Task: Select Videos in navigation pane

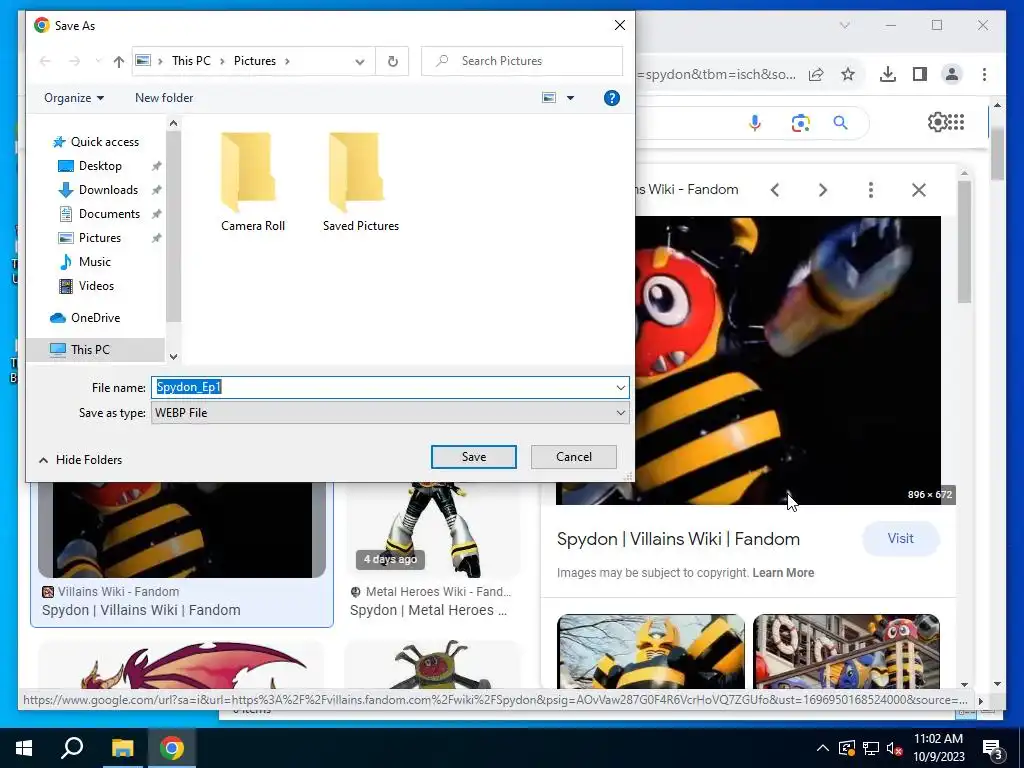Action: (x=86, y=286)
